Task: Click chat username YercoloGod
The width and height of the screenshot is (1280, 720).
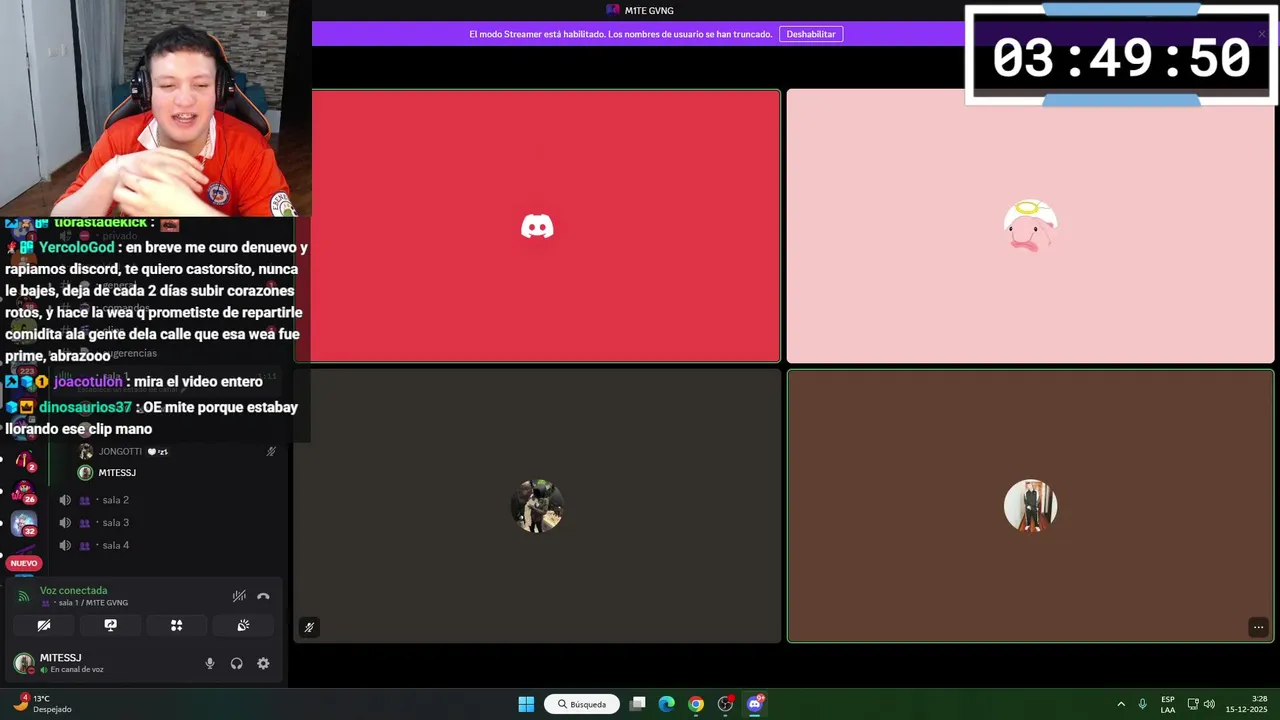Action: (77, 247)
